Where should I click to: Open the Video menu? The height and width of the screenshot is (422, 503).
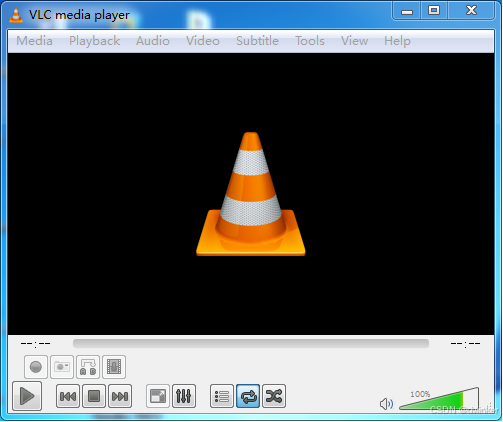click(x=203, y=41)
